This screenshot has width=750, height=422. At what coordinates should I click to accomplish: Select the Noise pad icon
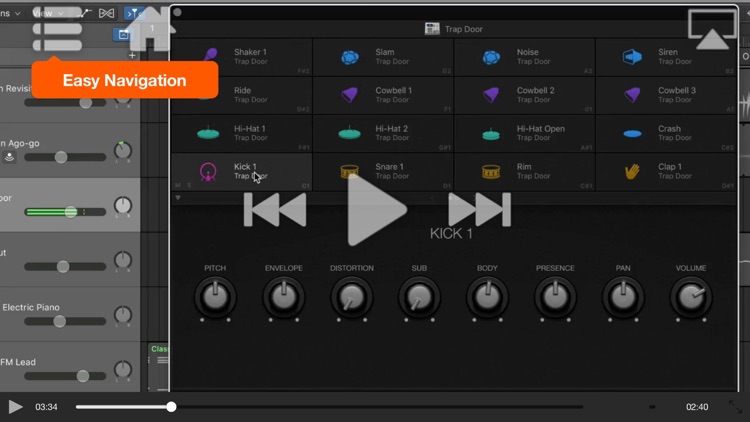(x=491, y=57)
